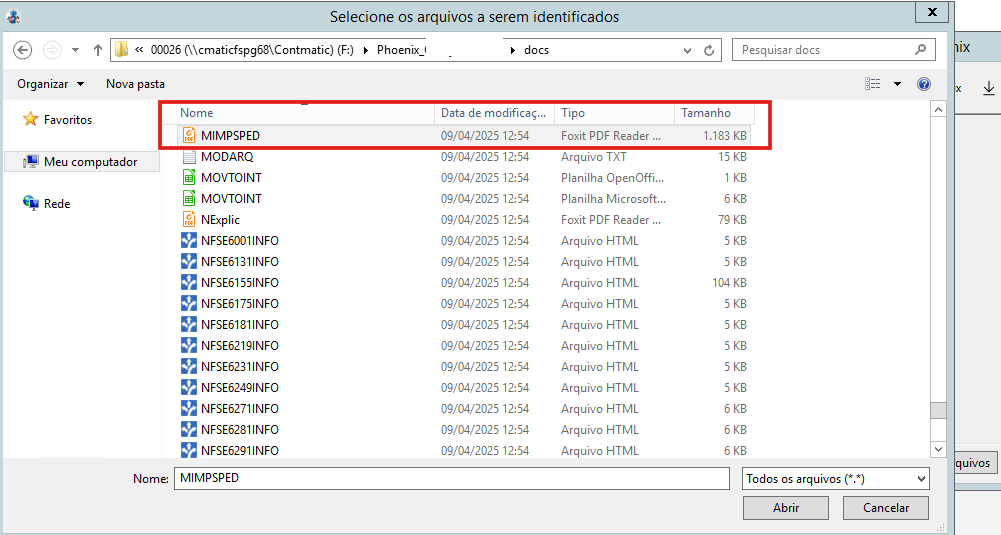The height and width of the screenshot is (535, 1001).
Task: Select Meu computador in navigation pane
Action: [x=81, y=162]
